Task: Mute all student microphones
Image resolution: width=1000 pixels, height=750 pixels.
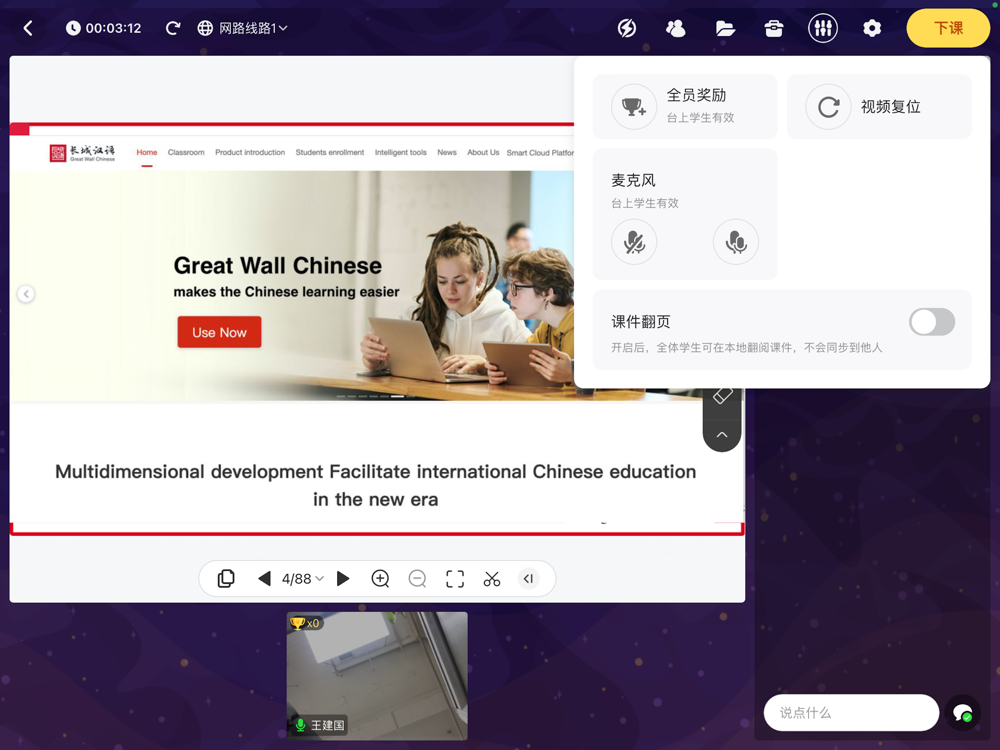Action: (634, 242)
